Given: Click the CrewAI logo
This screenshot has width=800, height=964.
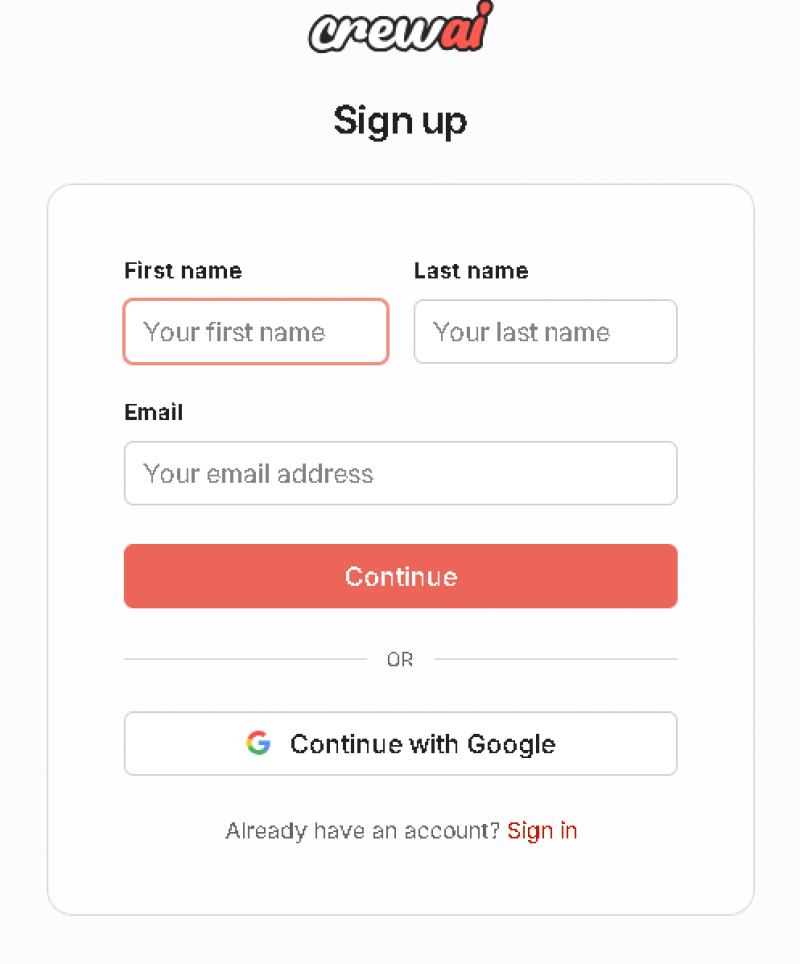Looking at the screenshot, I should point(400,28).
